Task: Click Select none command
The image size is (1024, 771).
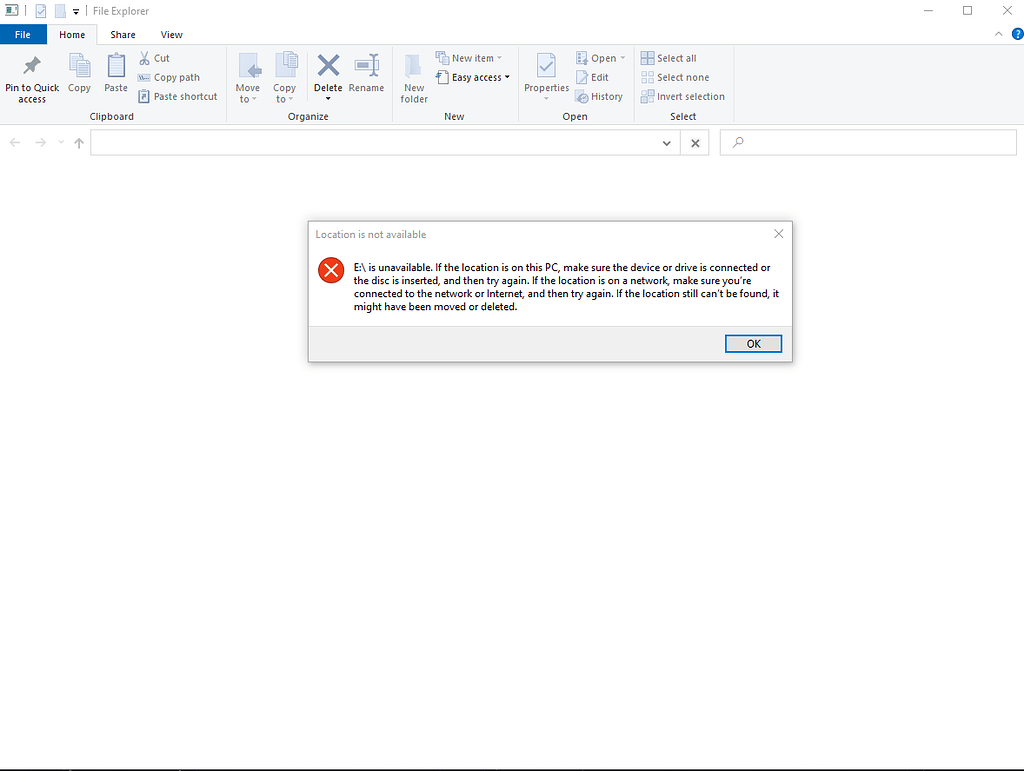Action: 675,77
